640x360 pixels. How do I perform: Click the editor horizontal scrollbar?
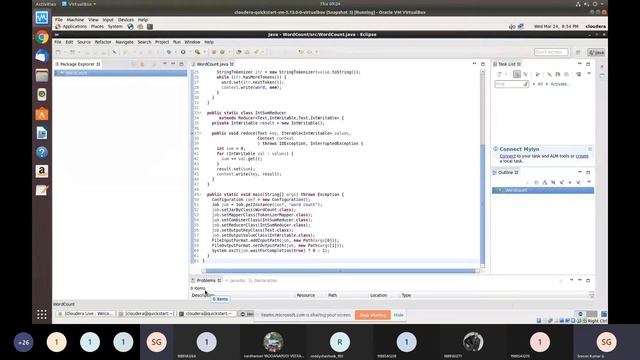coord(340,271)
